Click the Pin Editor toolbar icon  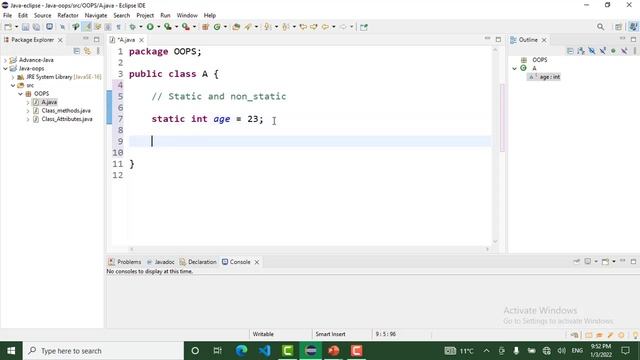364,27
